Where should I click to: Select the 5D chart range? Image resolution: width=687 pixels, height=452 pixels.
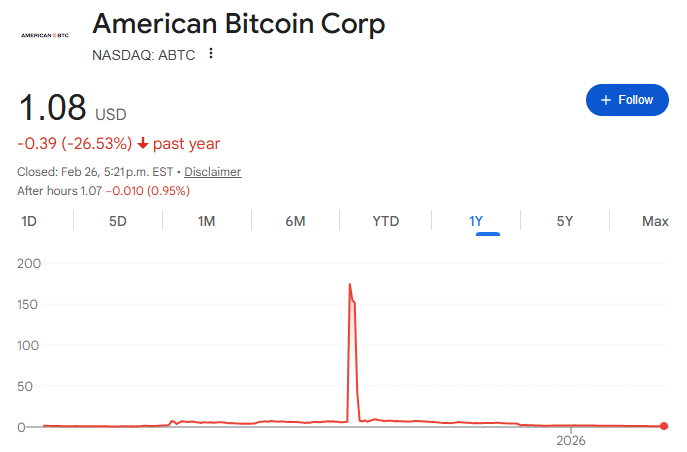(x=118, y=221)
